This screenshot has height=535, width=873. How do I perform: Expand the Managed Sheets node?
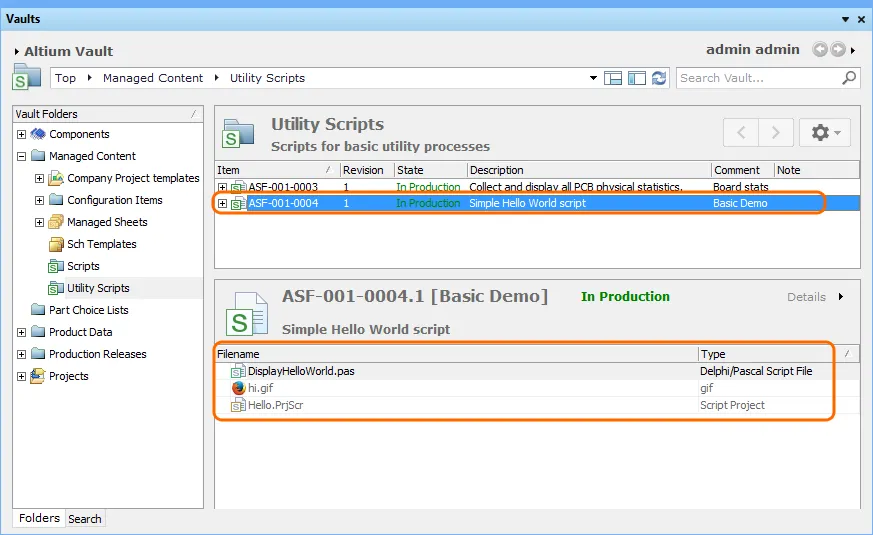[x=40, y=222]
